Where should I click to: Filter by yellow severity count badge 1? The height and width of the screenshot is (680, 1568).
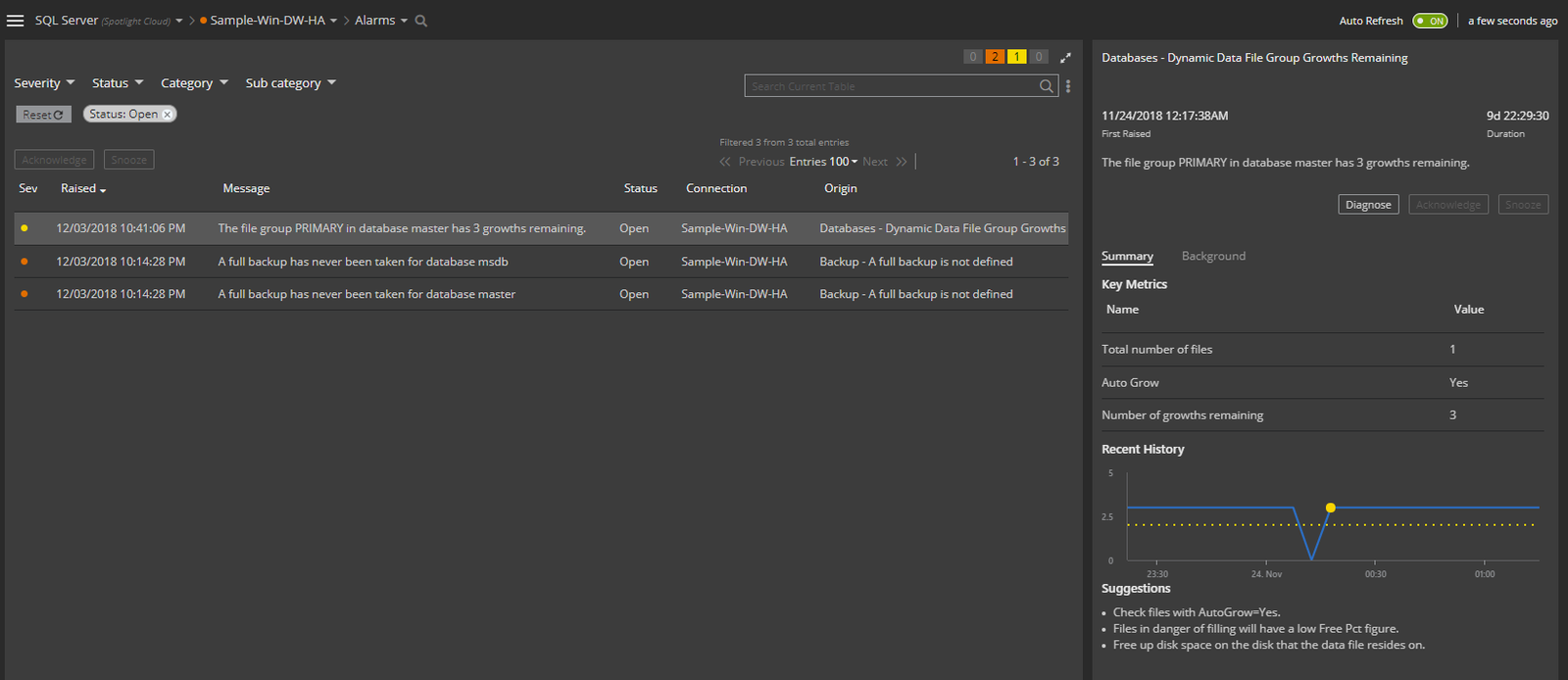point(1017,57)
